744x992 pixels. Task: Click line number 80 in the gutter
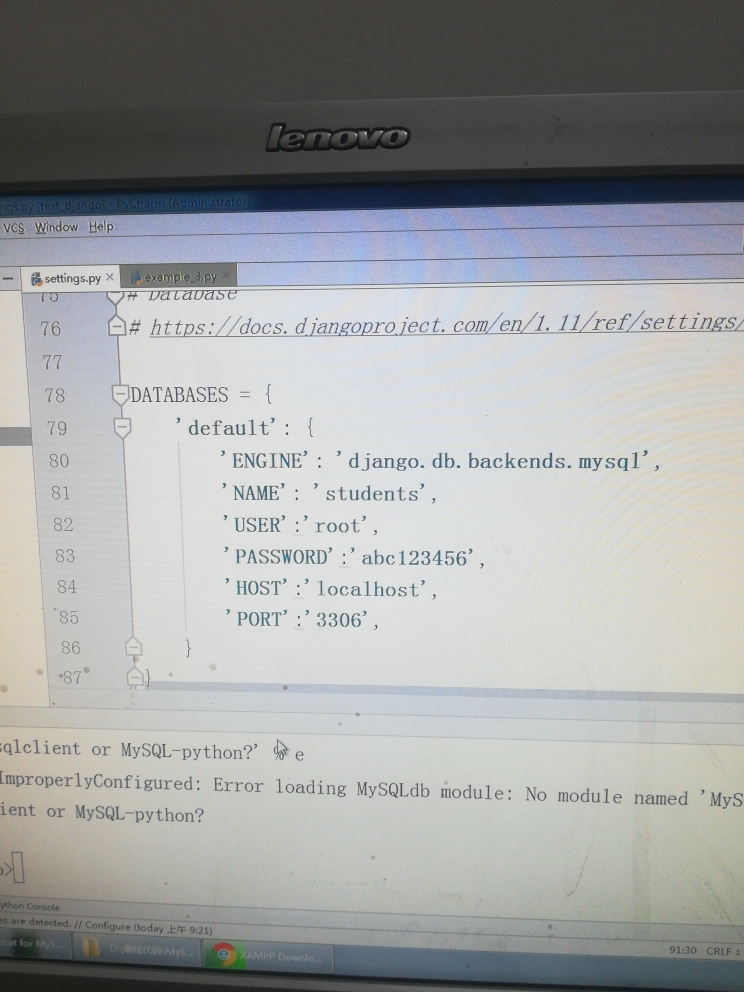click(59, 461)
